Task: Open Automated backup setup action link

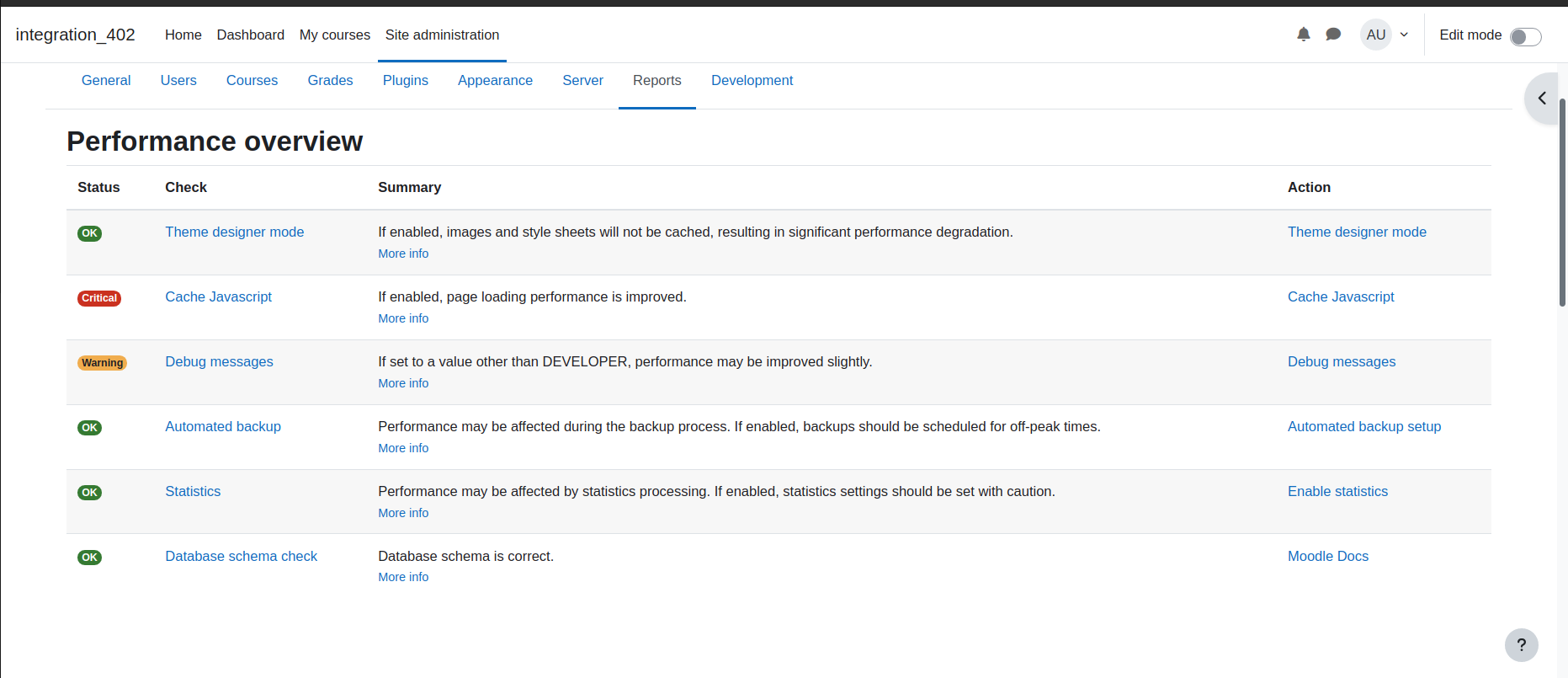Action: click(x=1364, y=426)
